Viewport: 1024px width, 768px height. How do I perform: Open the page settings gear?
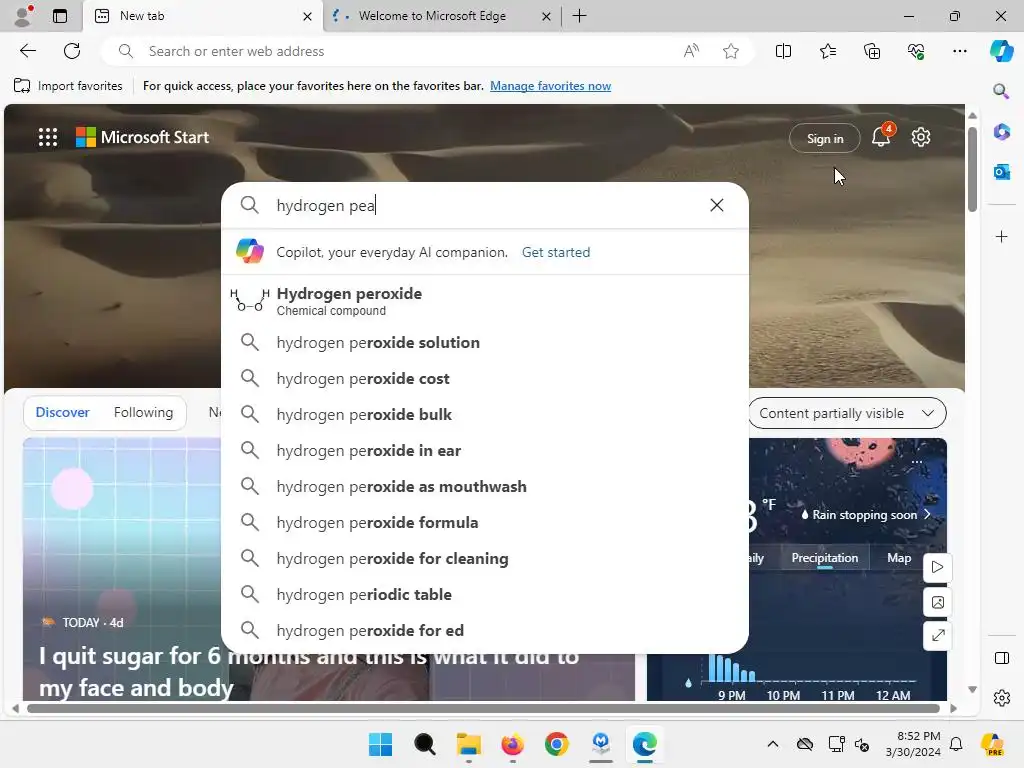click(921, 137)
